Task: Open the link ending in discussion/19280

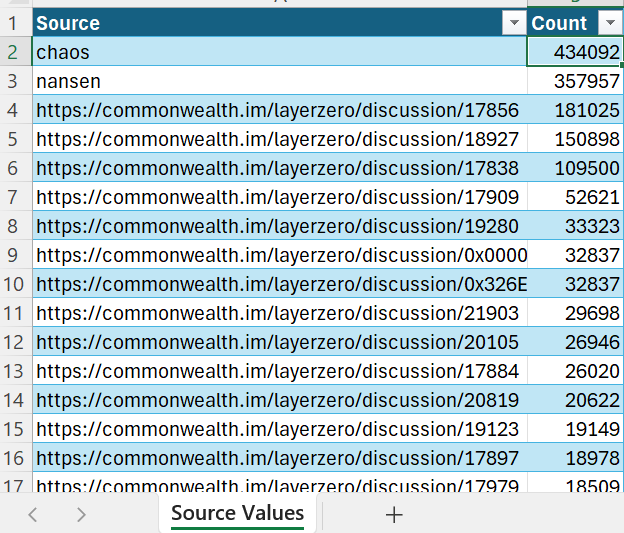Action: click(277, 226)
